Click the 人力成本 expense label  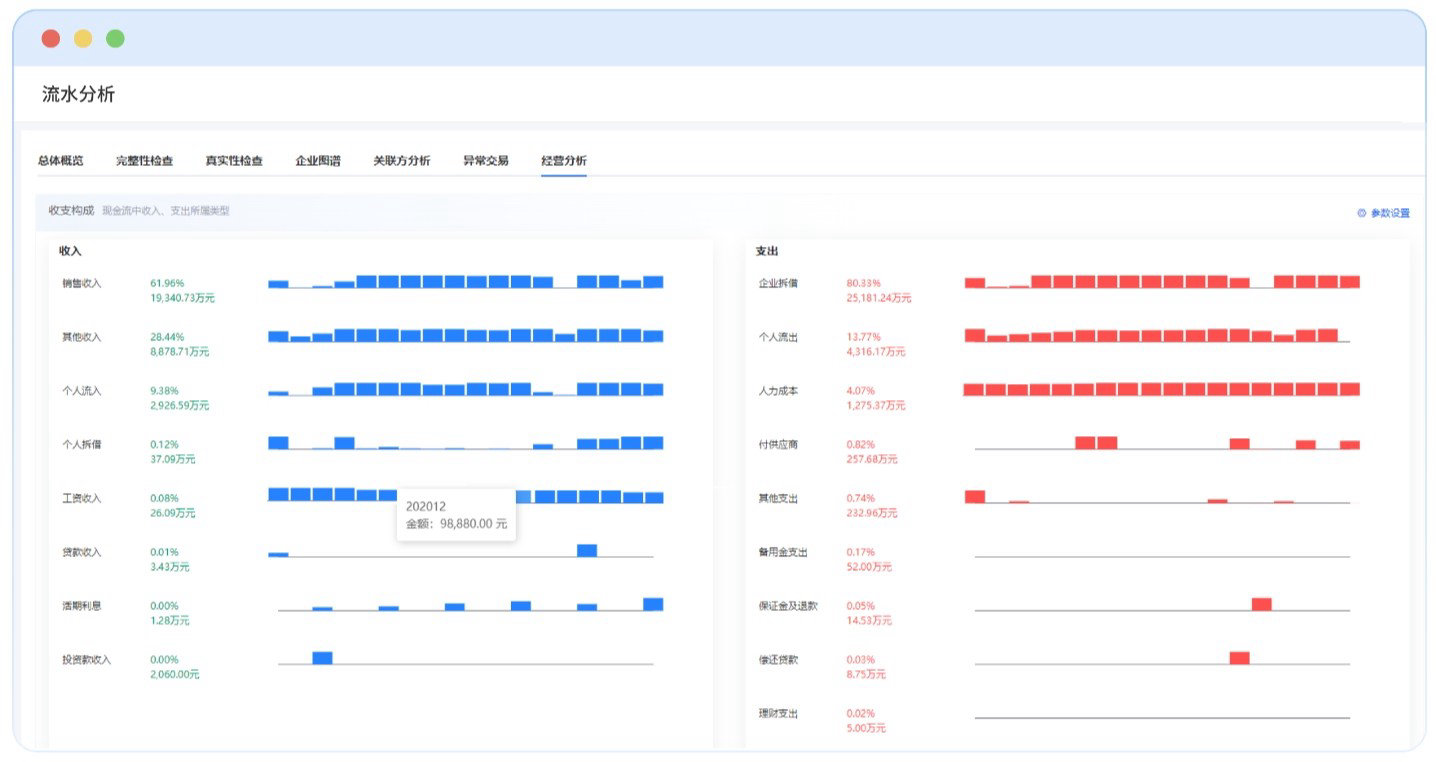coord(779,391)
